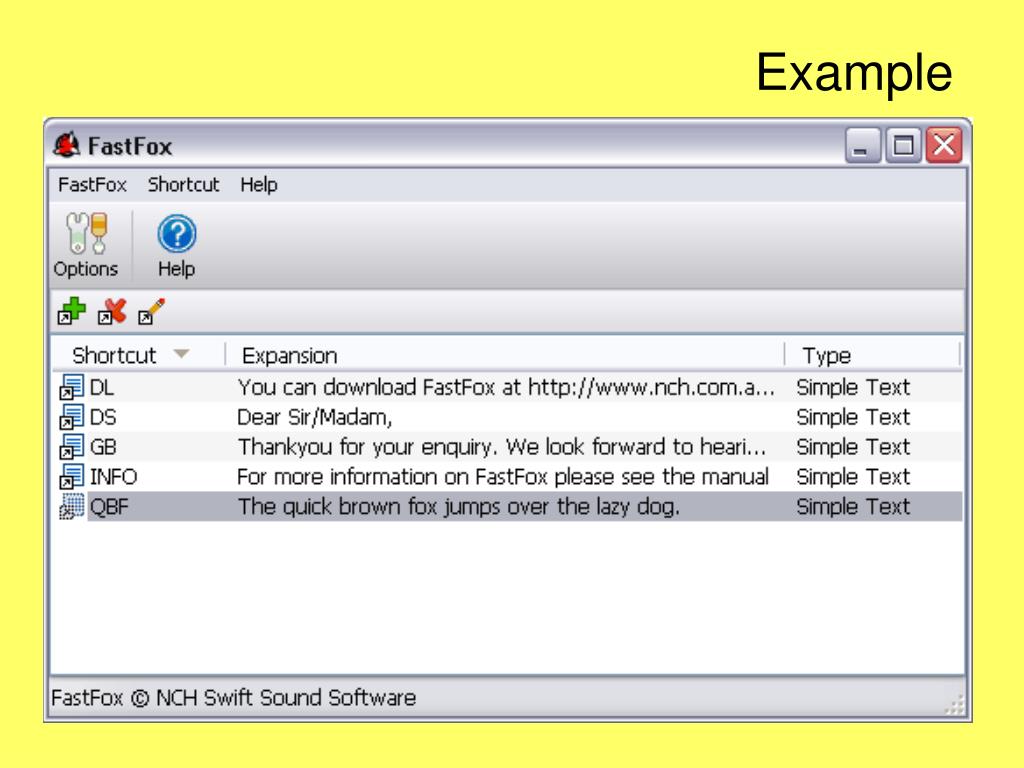
Task: Add a new shortcut with green plus
Action: click(71, 311)
